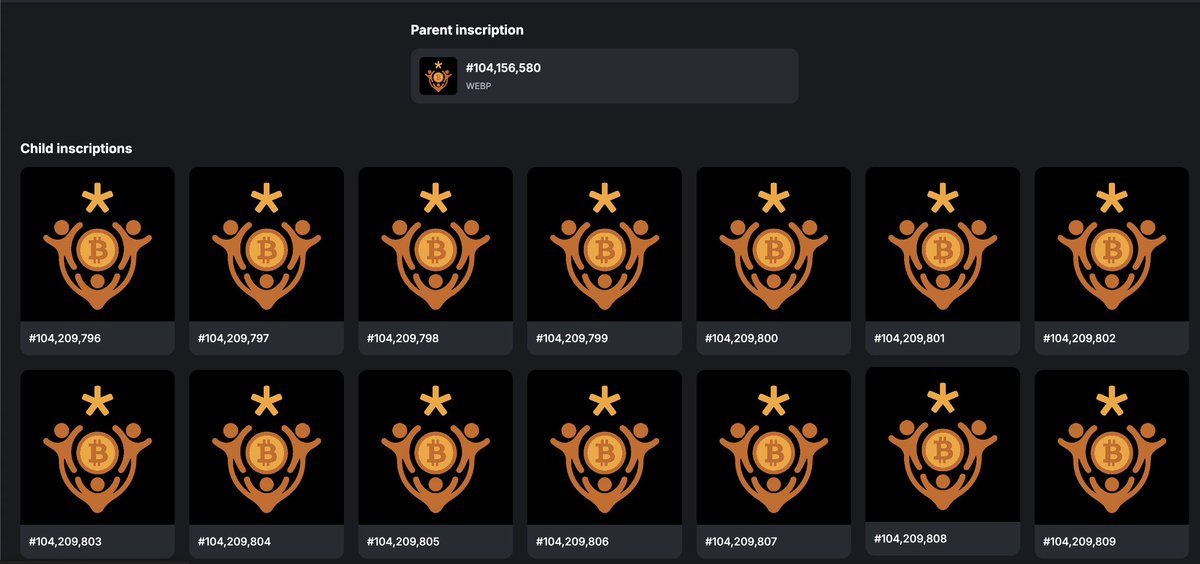1200x564 pixels.
Task: Open the thumbnail of child inscription #104,209,803
Action: coord(97,447)
